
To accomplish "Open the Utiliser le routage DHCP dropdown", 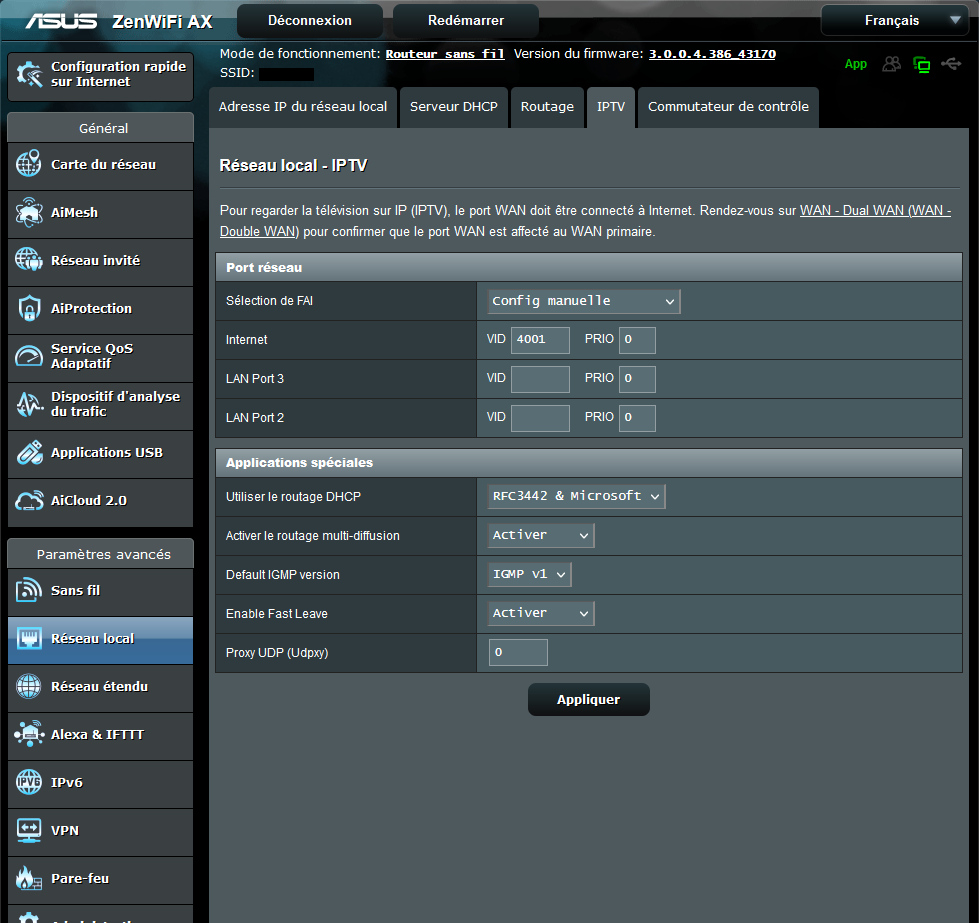I will (x=576, y=496).
